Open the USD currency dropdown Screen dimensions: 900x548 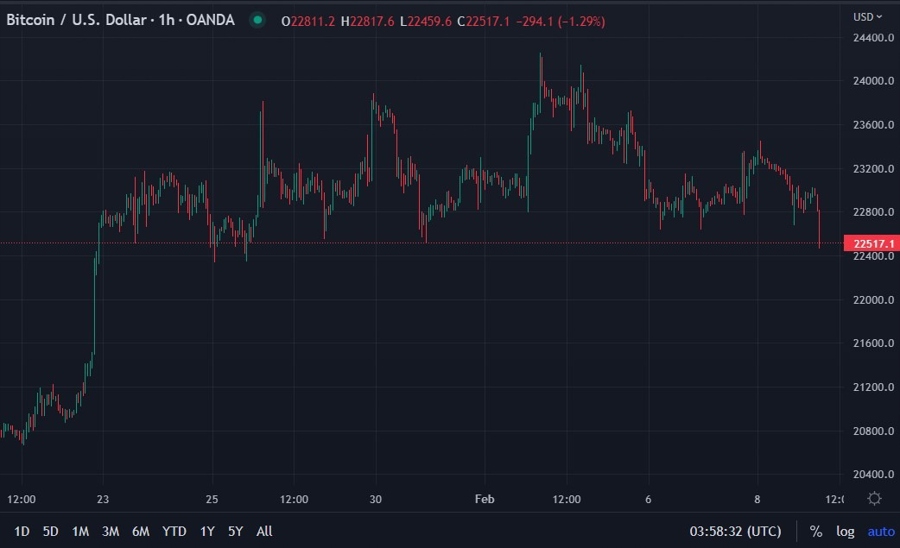tap(867, 17)
